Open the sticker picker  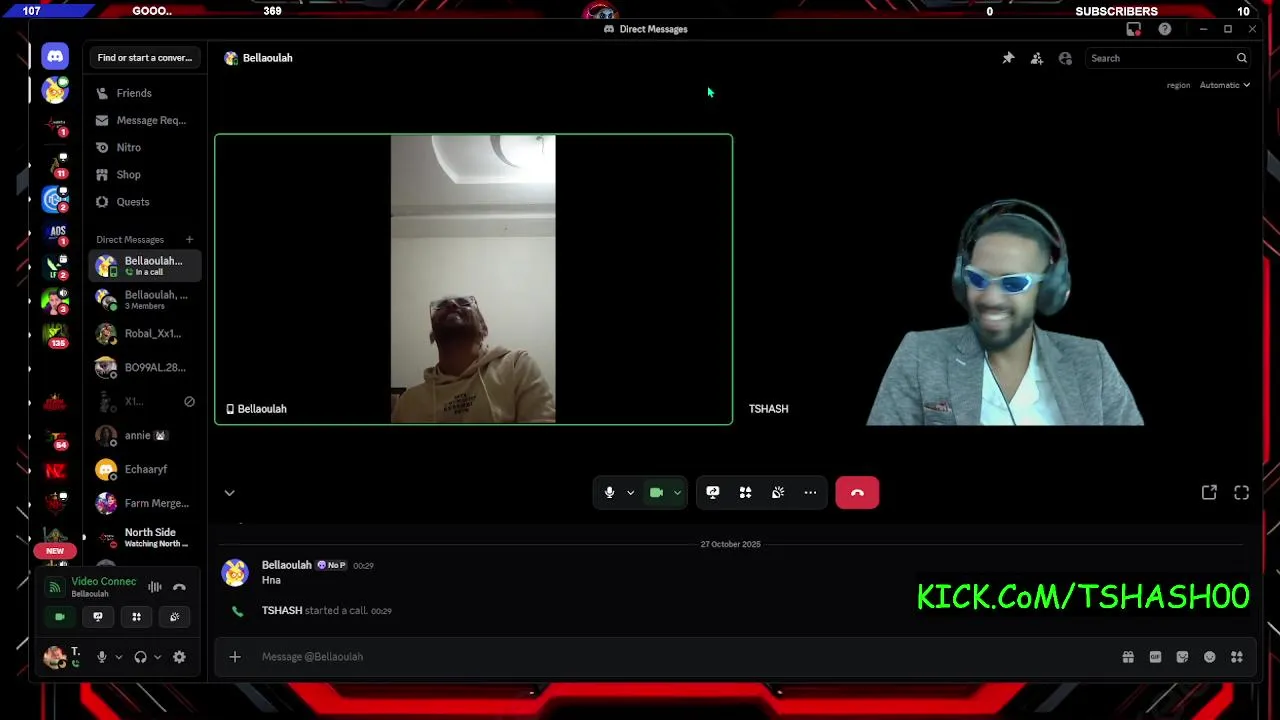[1182, 657]
